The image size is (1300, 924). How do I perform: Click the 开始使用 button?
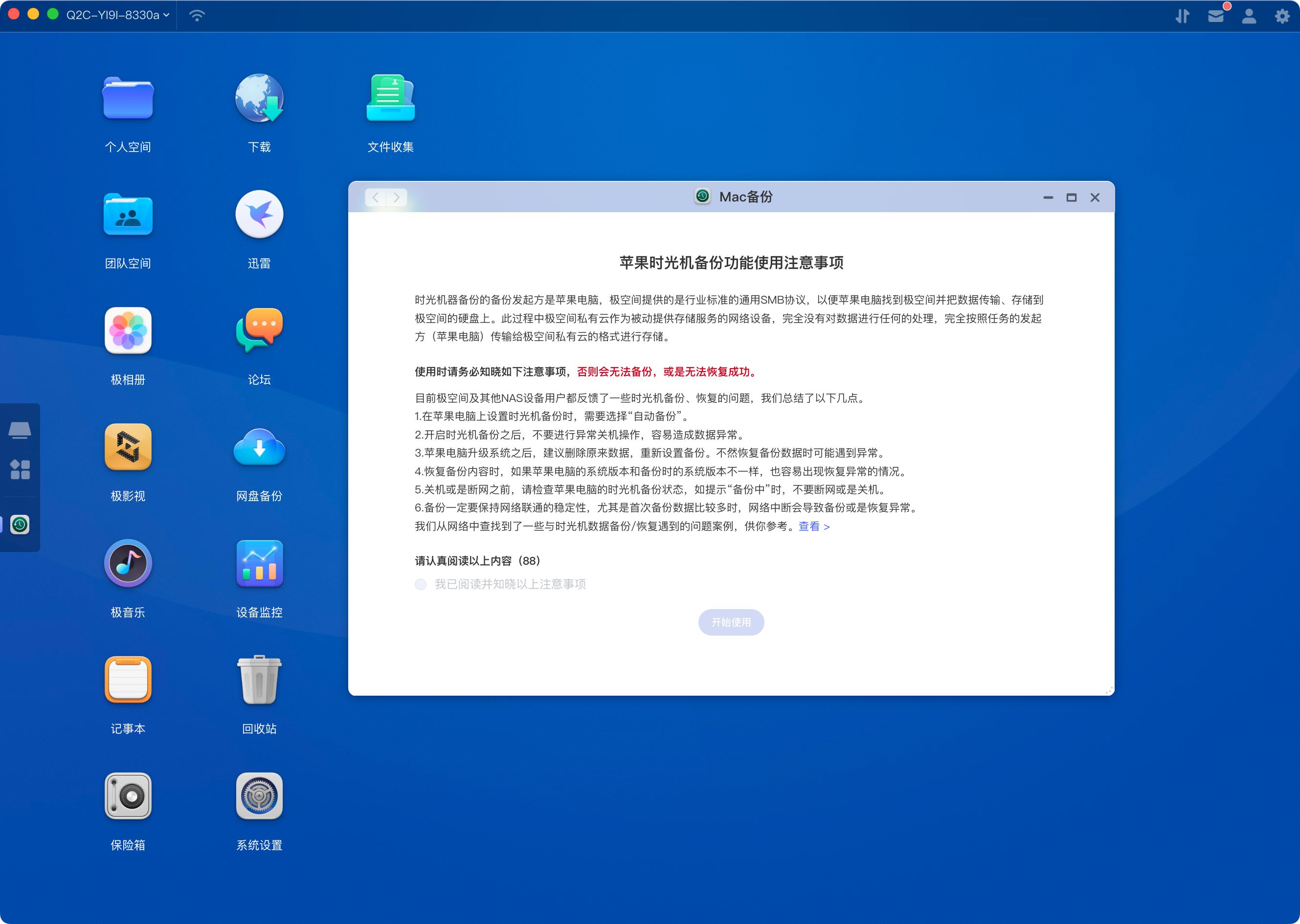click(x=731, y=622)
